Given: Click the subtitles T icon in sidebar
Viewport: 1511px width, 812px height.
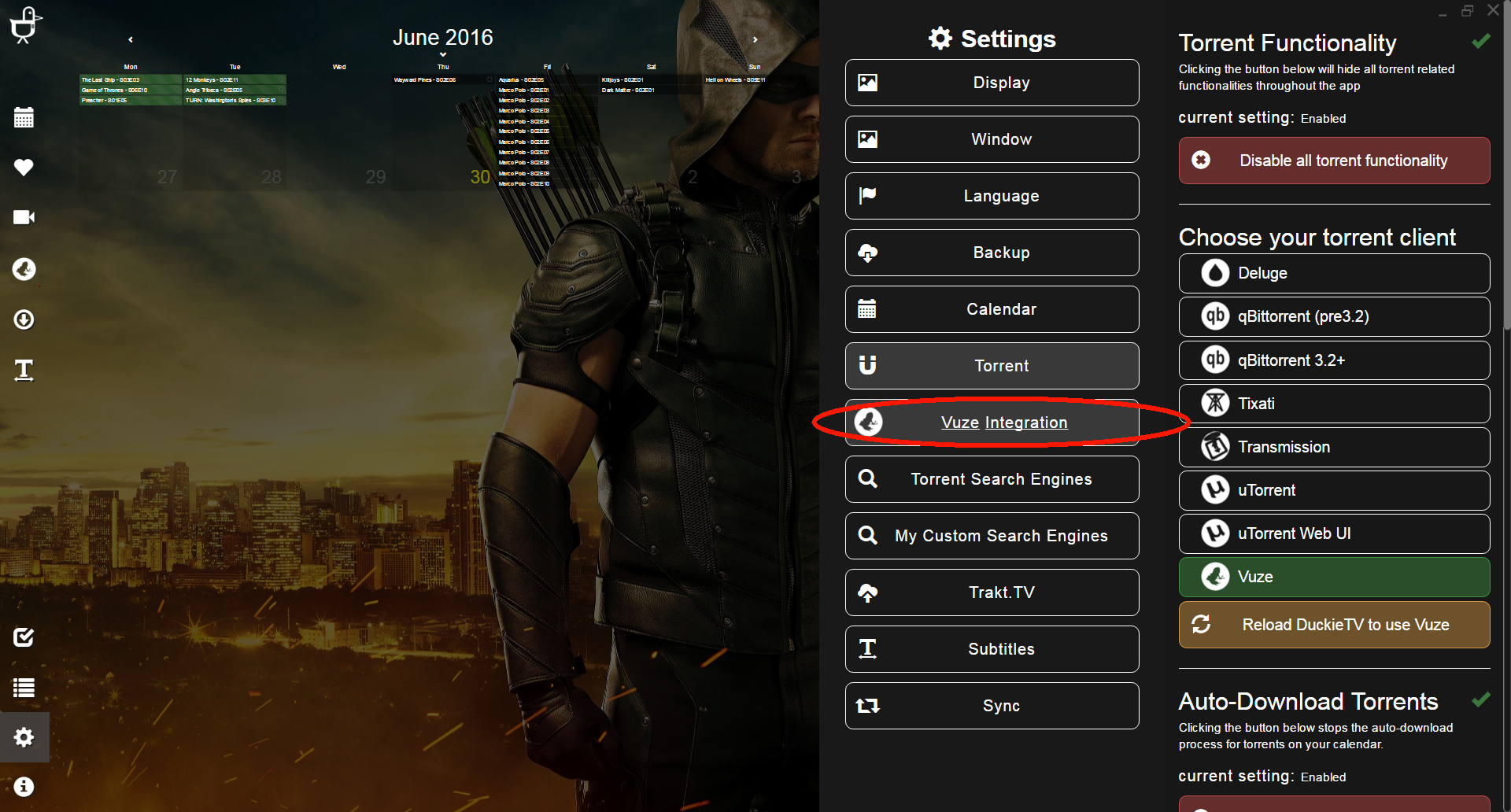Looking at the screenshot, I should coord(24,370).
